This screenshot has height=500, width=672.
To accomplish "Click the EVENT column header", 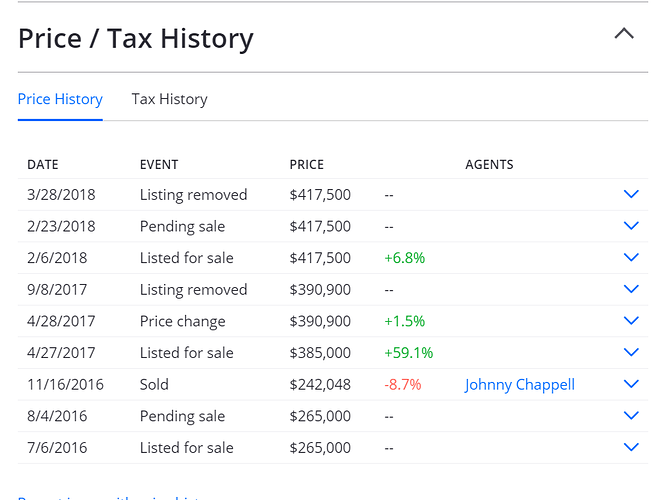I will 159,165.
